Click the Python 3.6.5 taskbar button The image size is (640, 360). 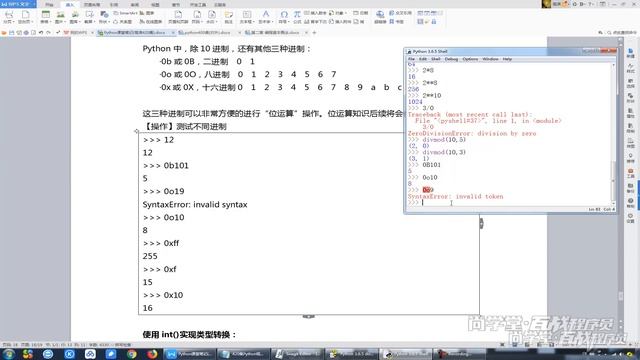[351, 354]
